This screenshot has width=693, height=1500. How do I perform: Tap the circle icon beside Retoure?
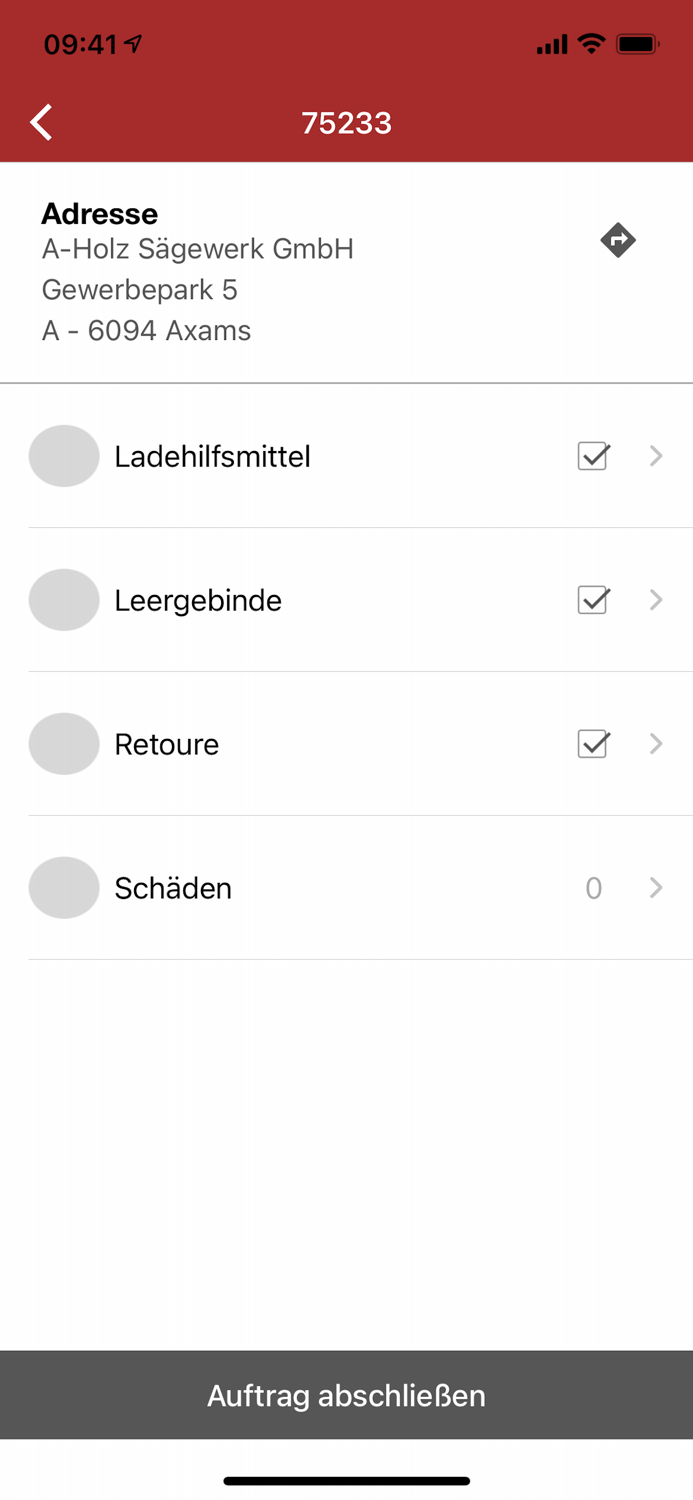click(64, 744)
